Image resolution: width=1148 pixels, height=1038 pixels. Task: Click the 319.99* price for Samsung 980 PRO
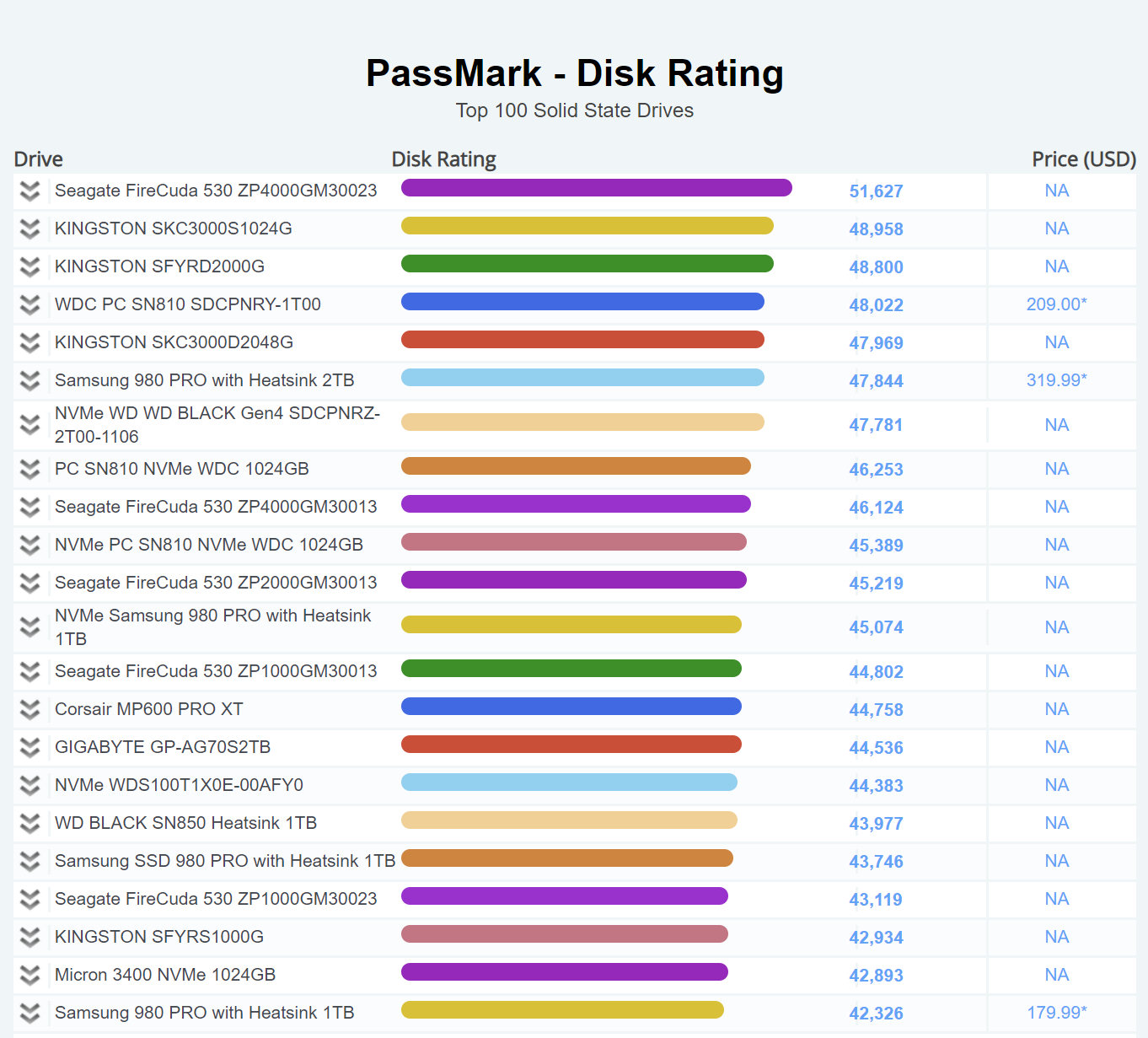(1056, 380)
